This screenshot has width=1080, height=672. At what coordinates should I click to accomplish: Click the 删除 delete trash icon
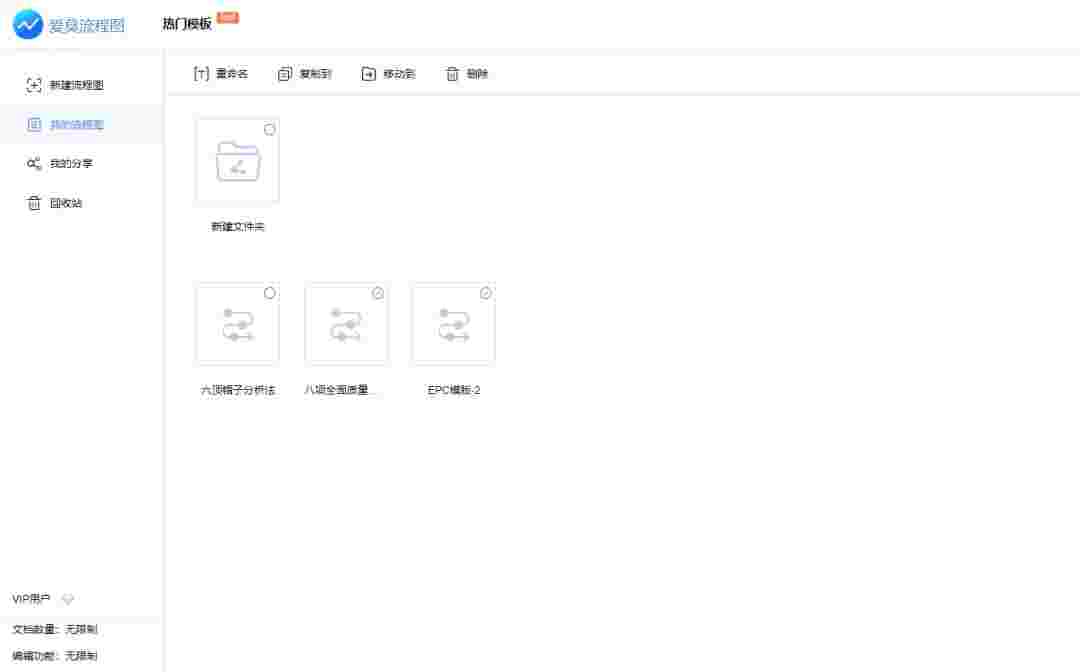tap(452, 73)
